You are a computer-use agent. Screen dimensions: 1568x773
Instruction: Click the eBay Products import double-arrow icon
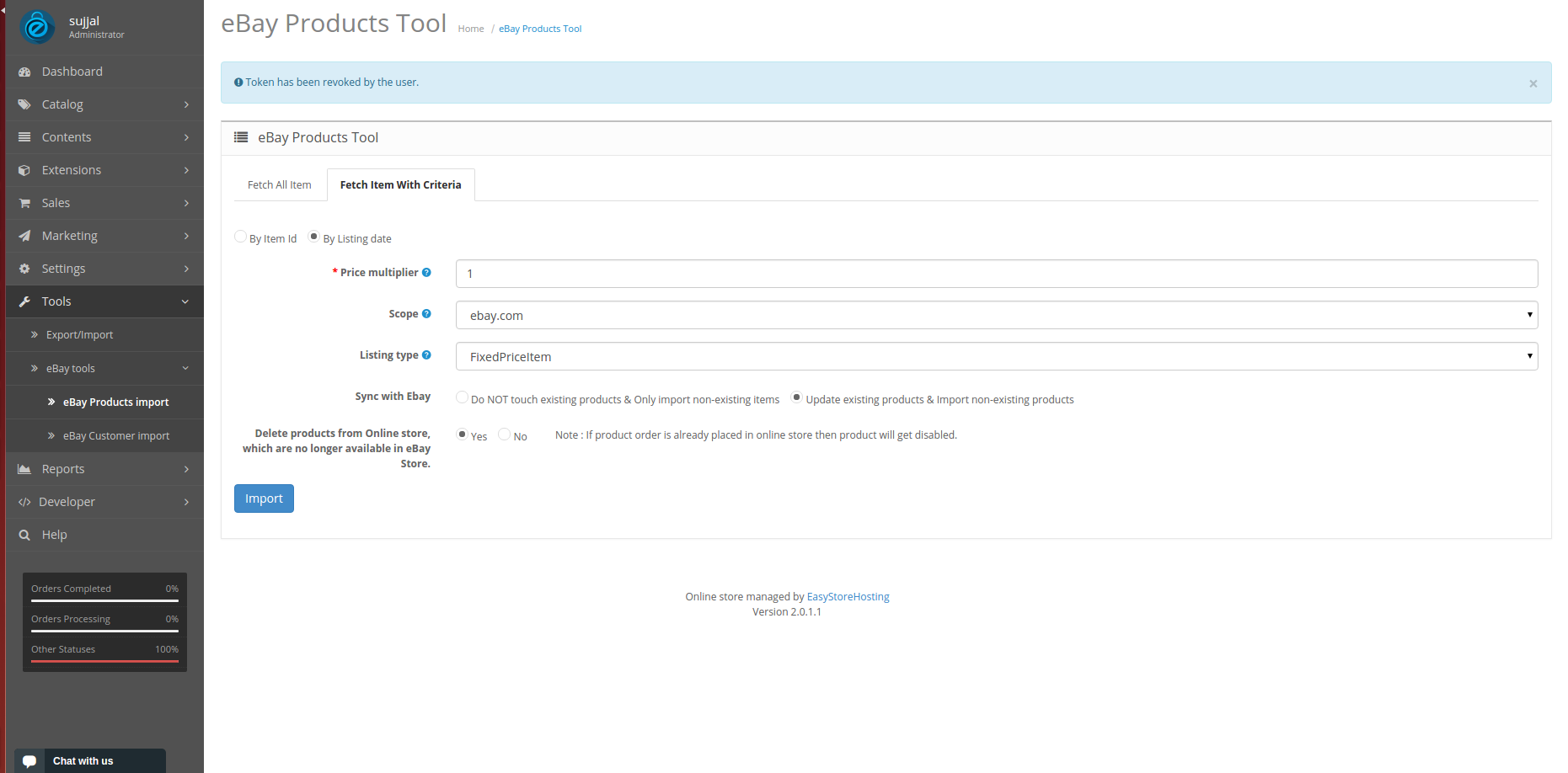tap(51, 402)
